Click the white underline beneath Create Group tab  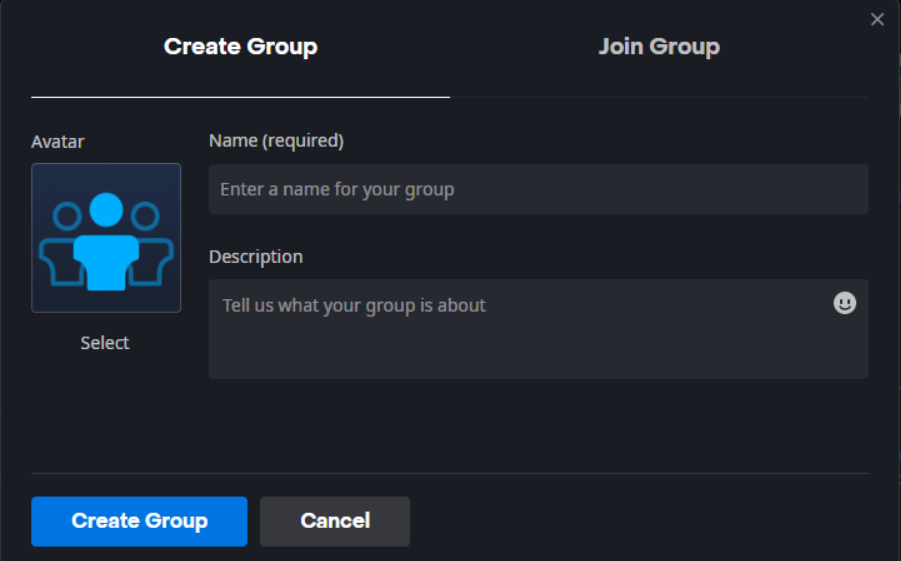pos(240,97)
